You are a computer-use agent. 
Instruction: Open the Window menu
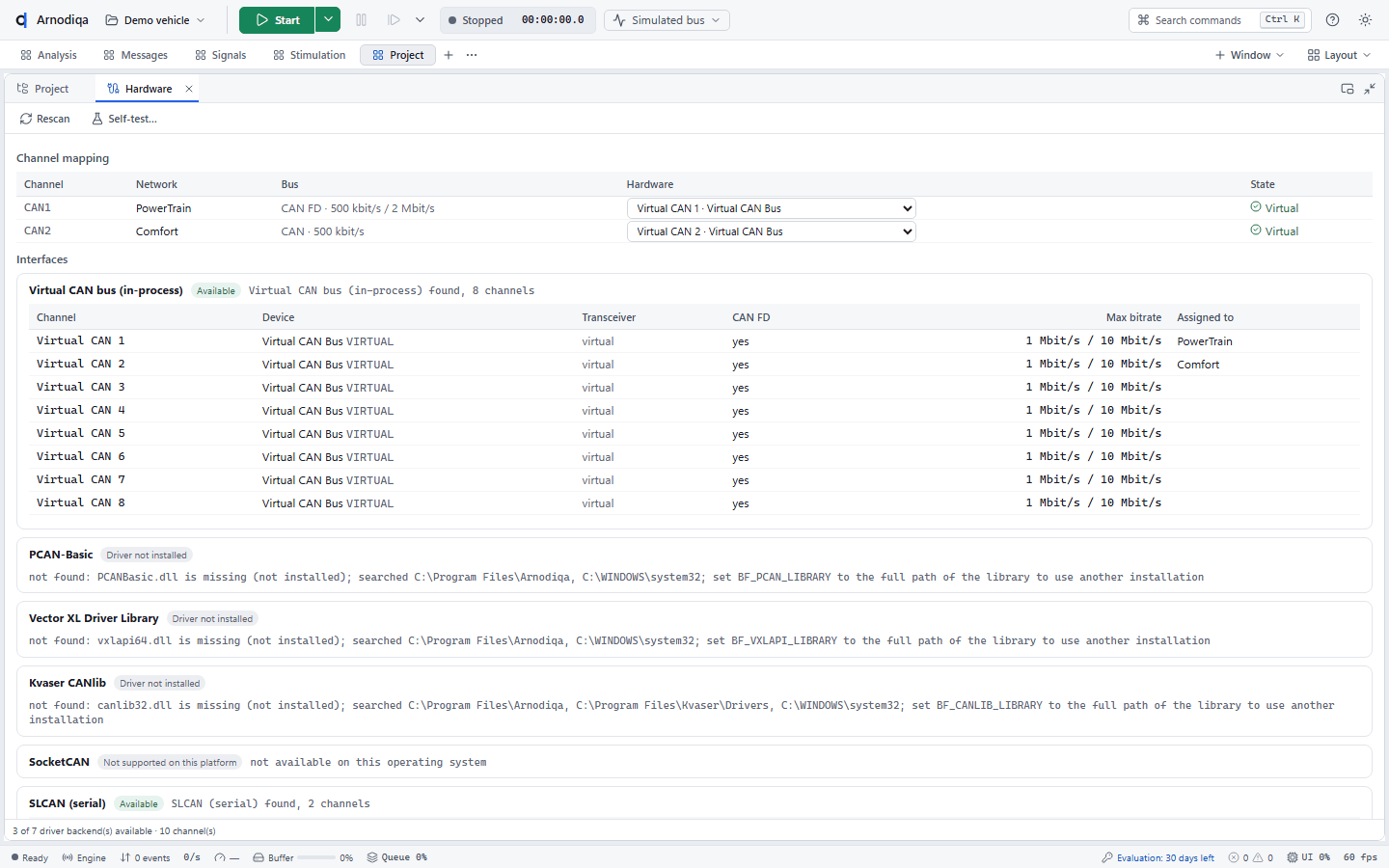pyautogui.click(x=1249, y=55)
